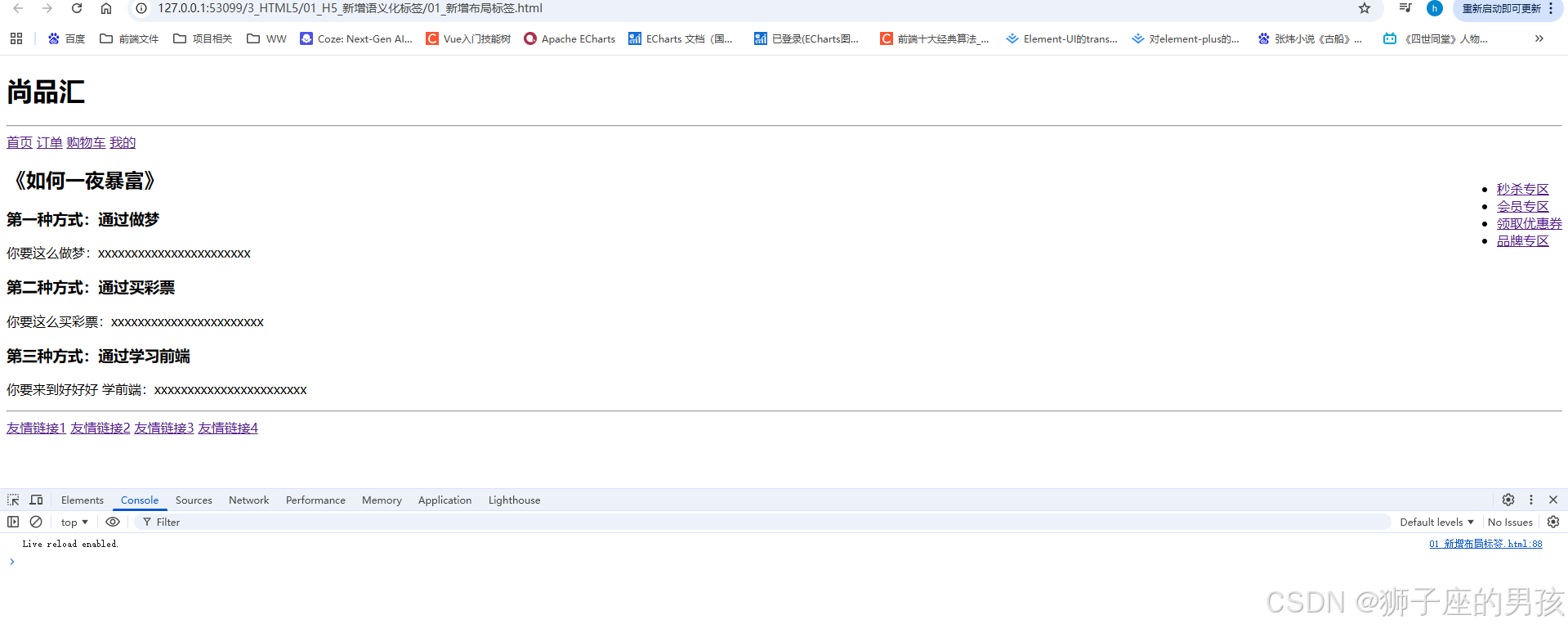Open the 项目相关 bookmark folder
The image size is (1568, 628).
[203, 38]
